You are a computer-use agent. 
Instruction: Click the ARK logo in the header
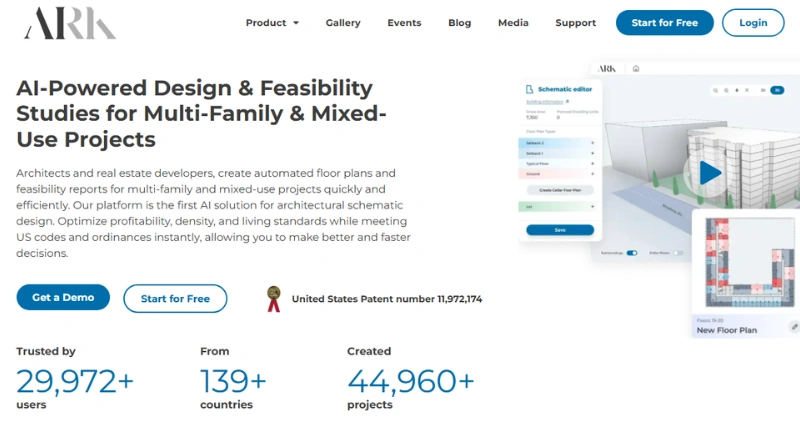70,23
